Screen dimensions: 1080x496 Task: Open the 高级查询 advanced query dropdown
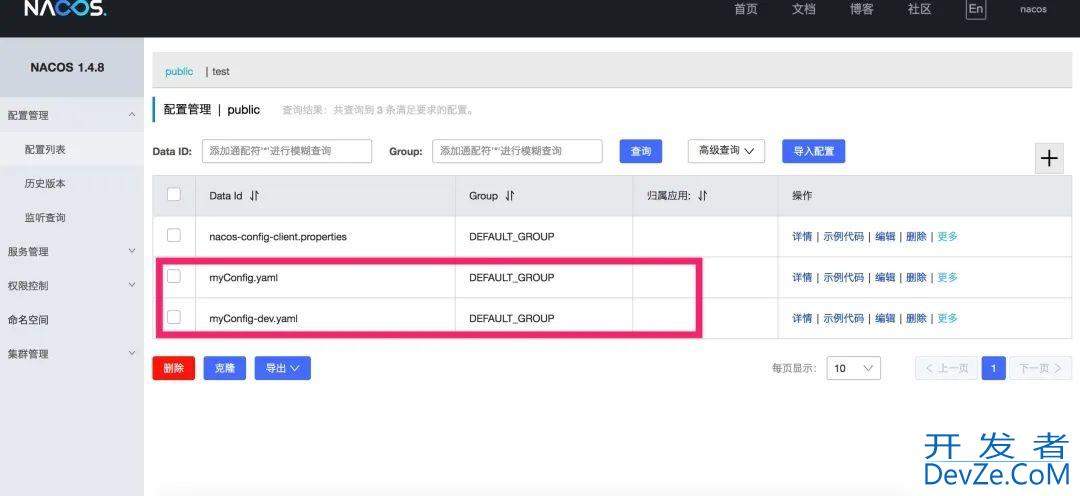pos(726,151)
